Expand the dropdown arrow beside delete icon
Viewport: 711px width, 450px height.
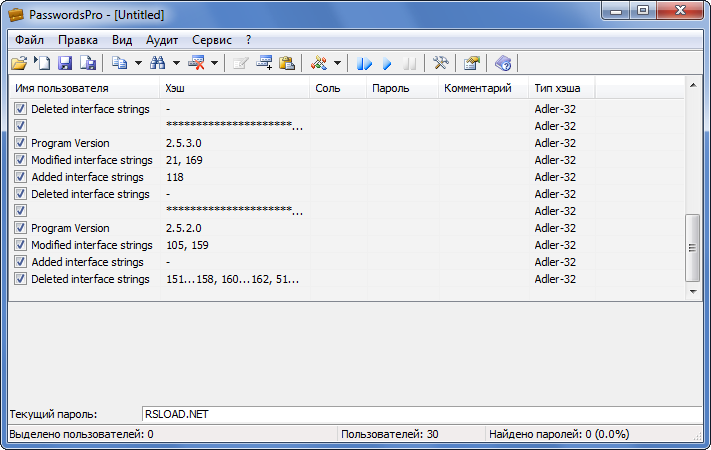(214, 63)
